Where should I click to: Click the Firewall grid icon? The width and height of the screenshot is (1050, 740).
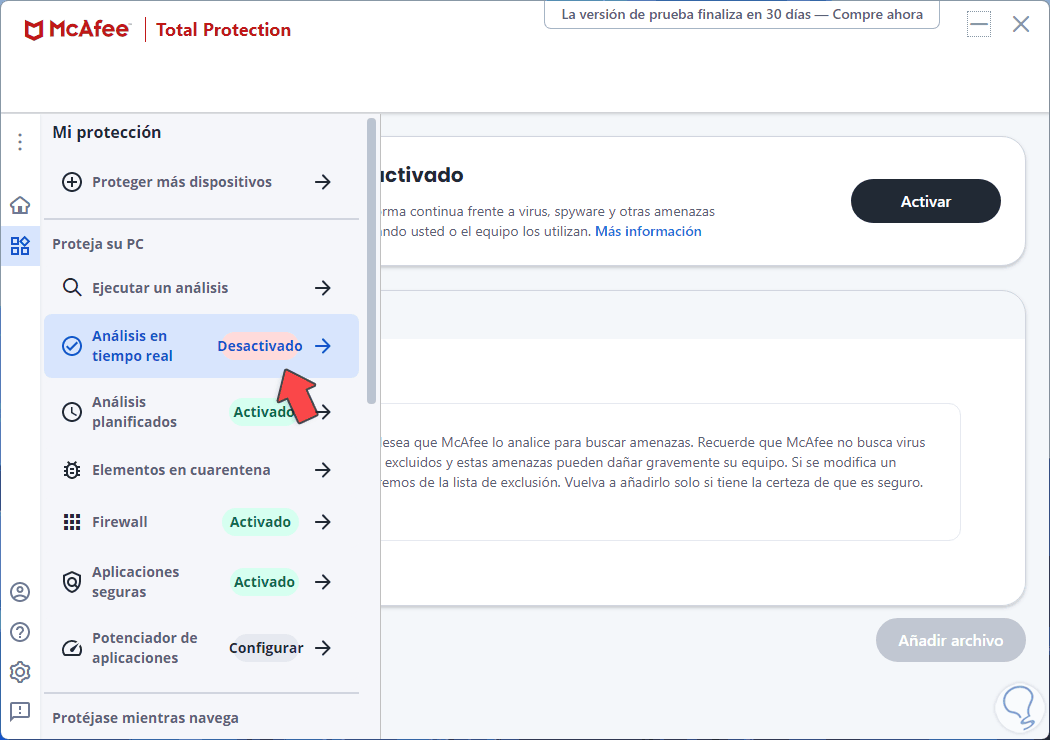click(72, 522)
